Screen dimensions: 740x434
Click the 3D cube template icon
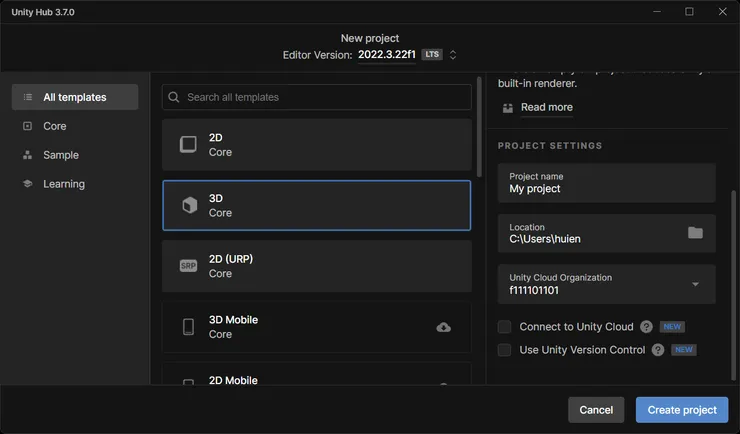(x=188, y=205)
